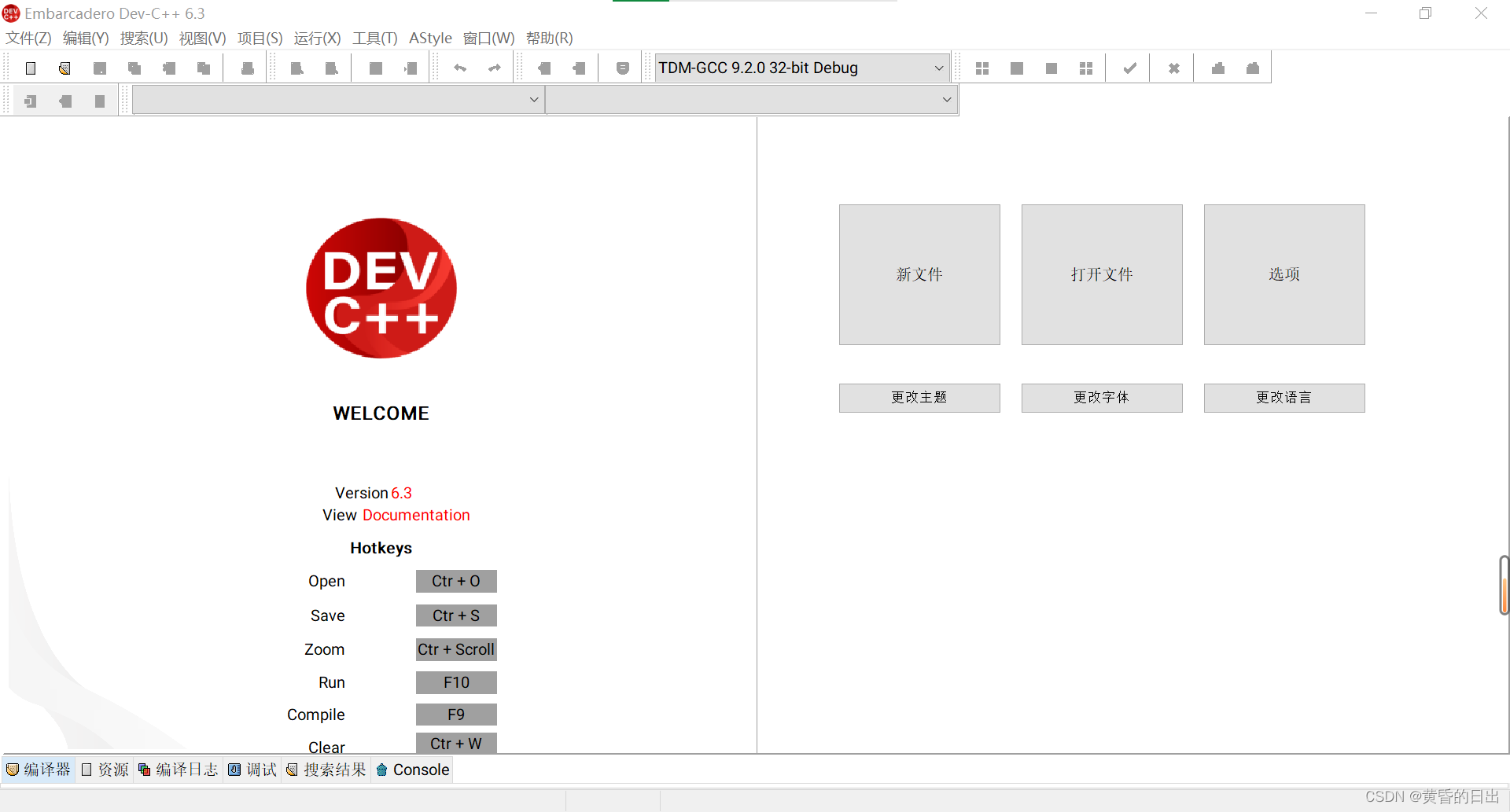Click the New file toolbar icon
Image resolution: width=1510 pixels, height=812 pixels.
tap(31, 68)
